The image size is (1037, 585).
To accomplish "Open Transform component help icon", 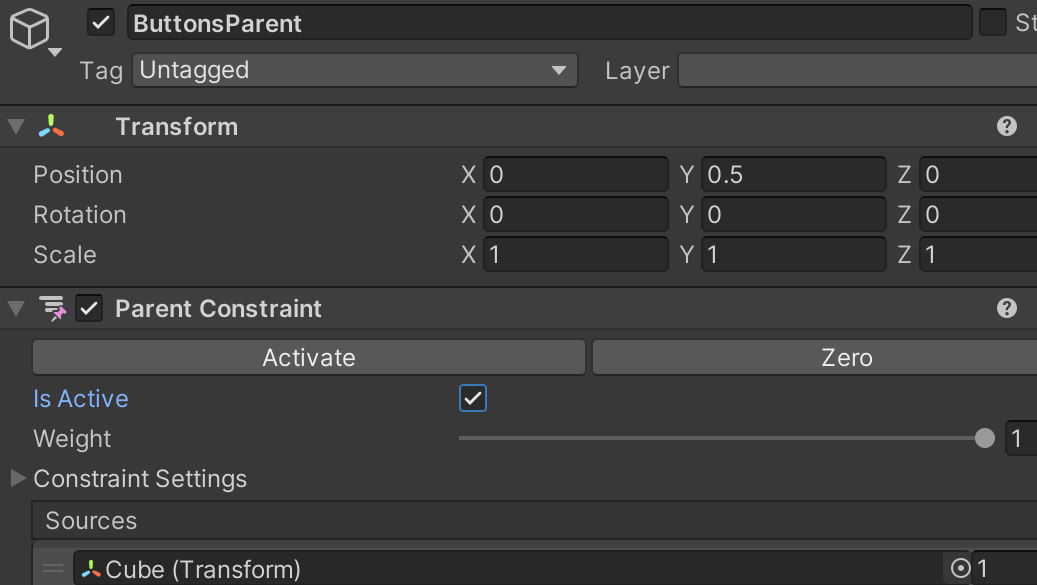I will tap(1007, 126).
